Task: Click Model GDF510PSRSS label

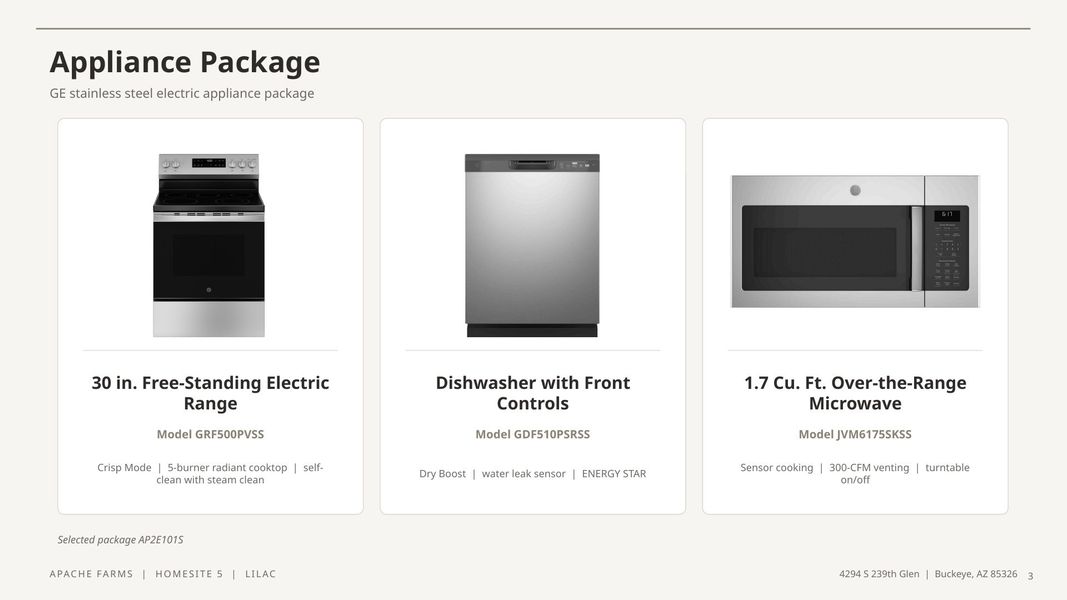Action: click(533, 434)
